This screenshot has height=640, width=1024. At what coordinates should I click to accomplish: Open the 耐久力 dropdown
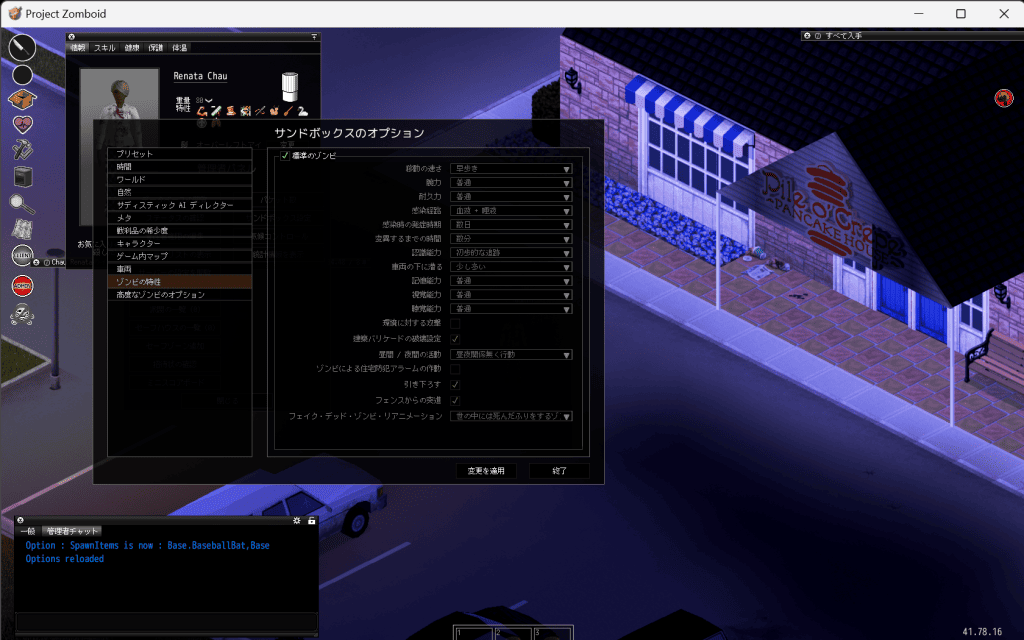[x=511, y=197]
